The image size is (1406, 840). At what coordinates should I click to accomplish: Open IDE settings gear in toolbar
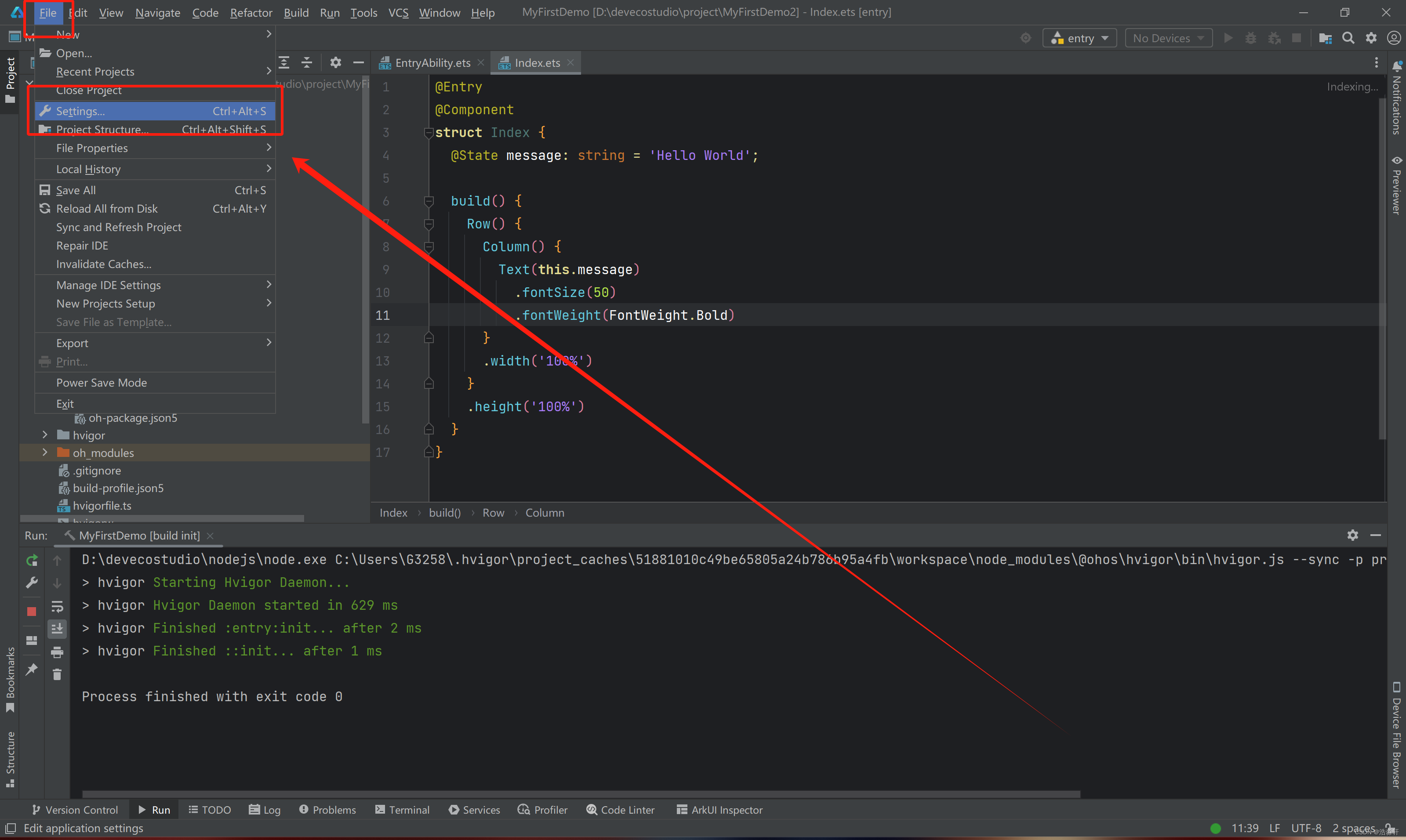1371,38
